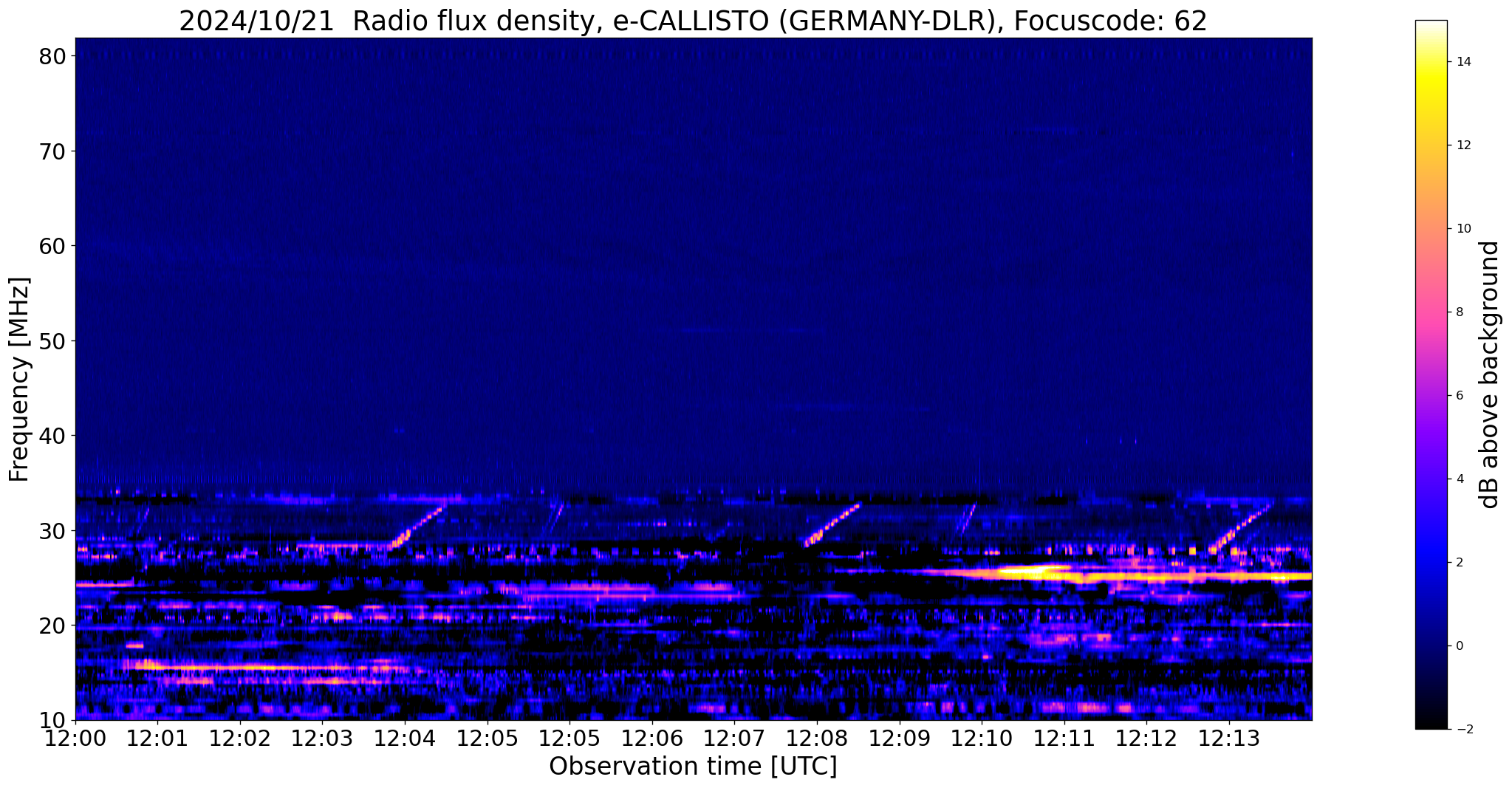Click the 12:06 time axis tick label
The height and width of the screenshot is (788, 1512).
click(652, 739)
